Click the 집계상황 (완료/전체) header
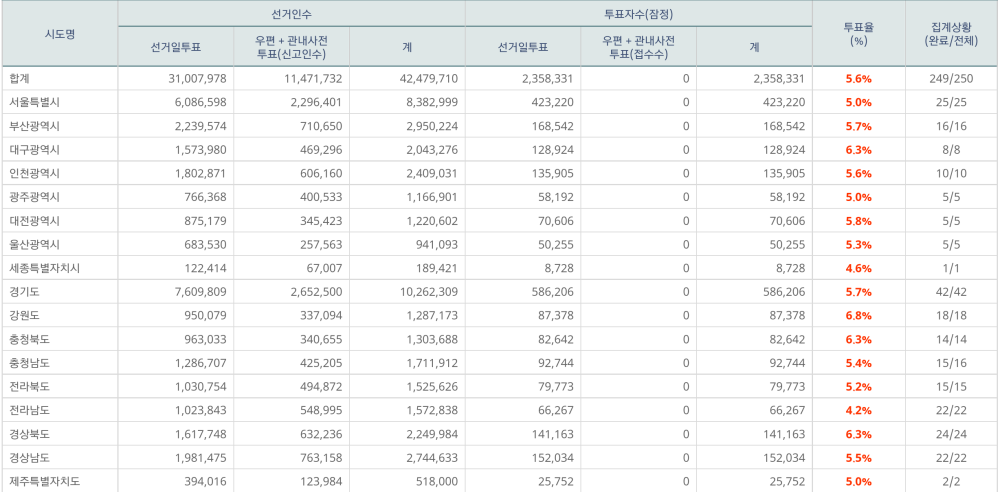Viewport: 1000px width, 492px height. point(951,34)
